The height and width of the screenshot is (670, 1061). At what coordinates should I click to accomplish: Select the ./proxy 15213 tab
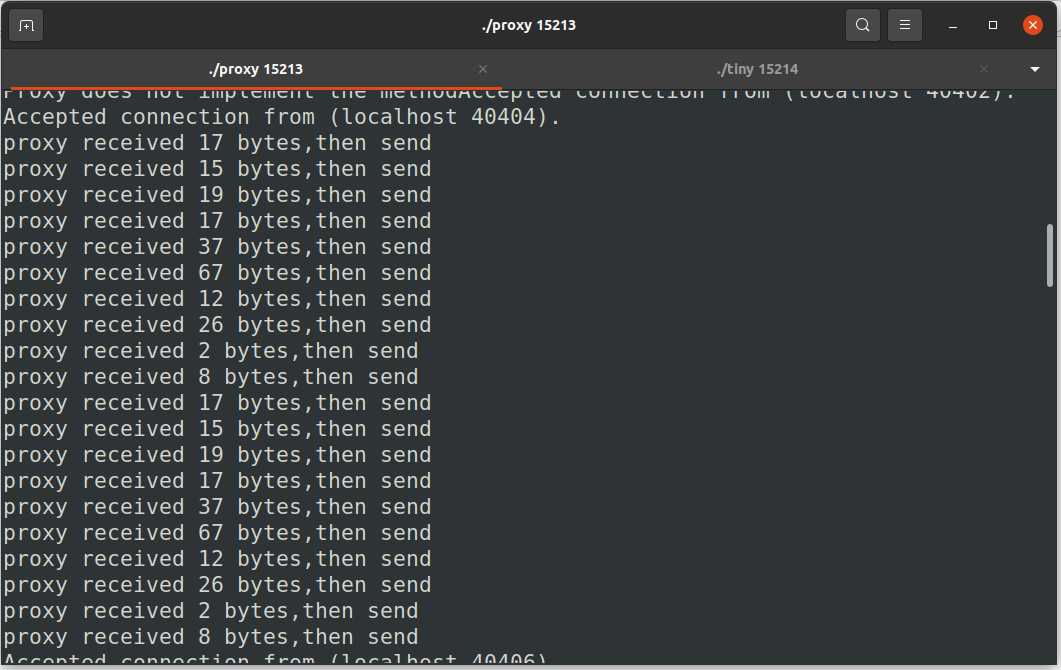click(255, 69)
